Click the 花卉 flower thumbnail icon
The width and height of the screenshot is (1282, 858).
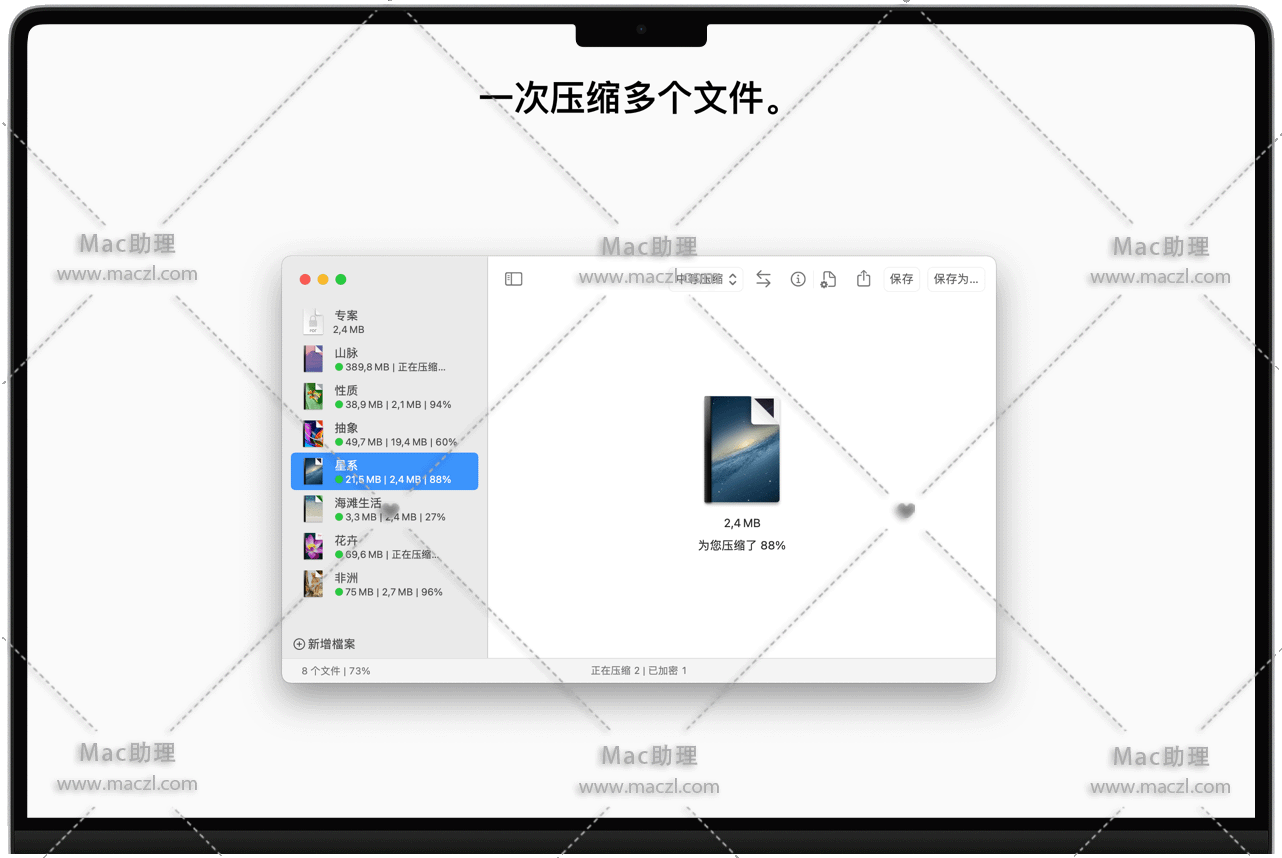coord(314,547)
